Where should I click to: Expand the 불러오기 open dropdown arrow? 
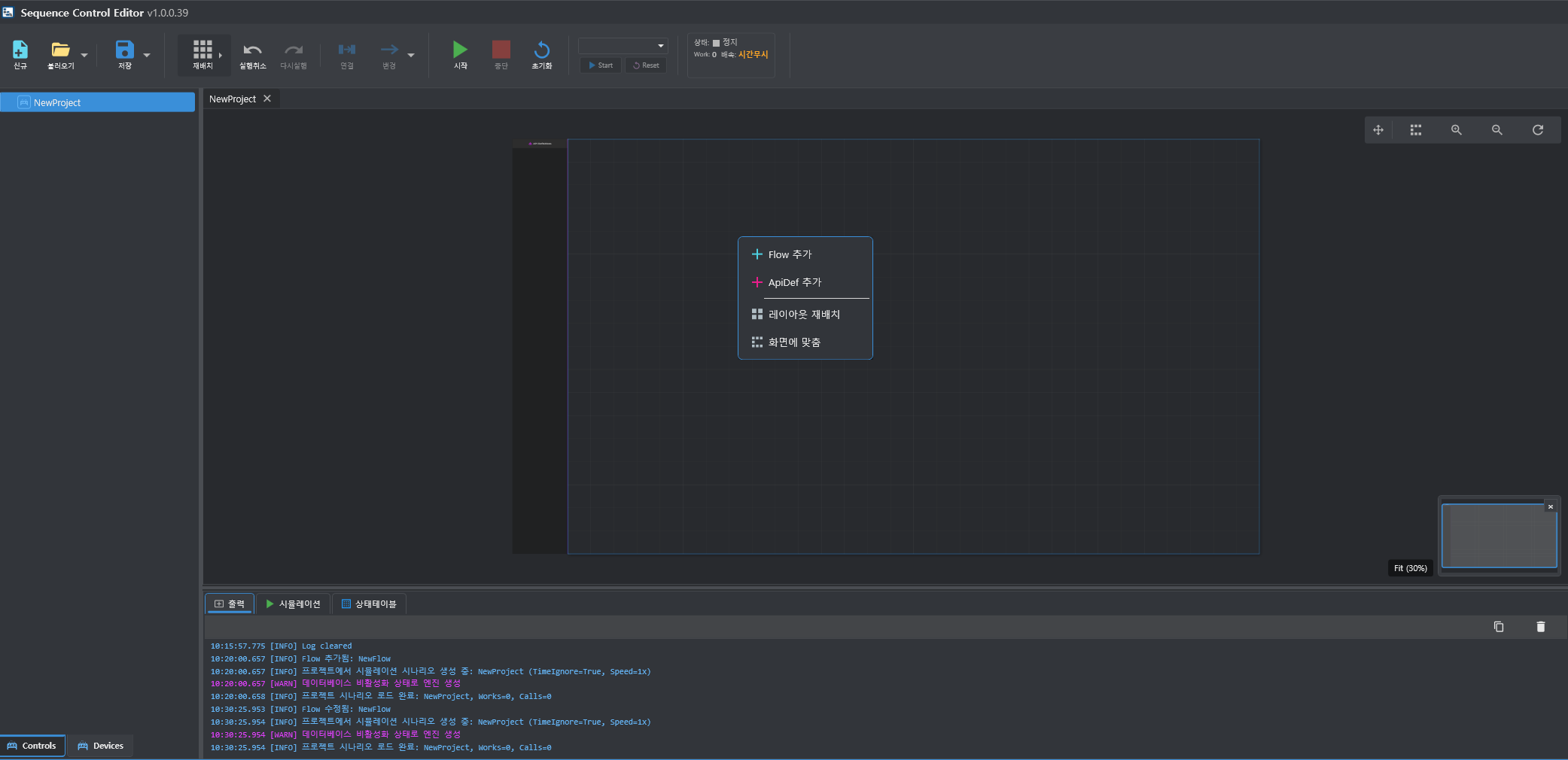tap(84, 56)
